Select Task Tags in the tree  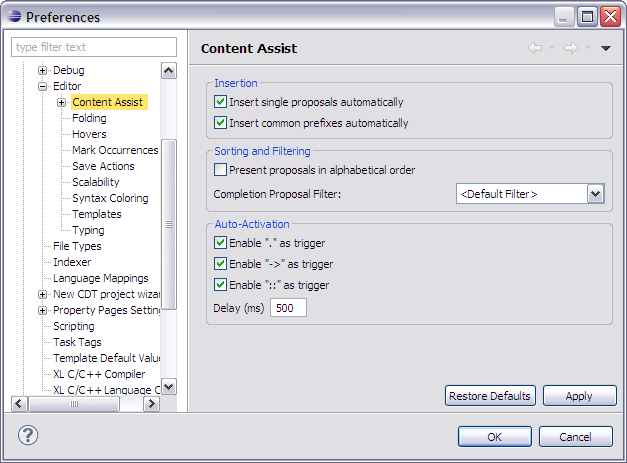point(77,342)
